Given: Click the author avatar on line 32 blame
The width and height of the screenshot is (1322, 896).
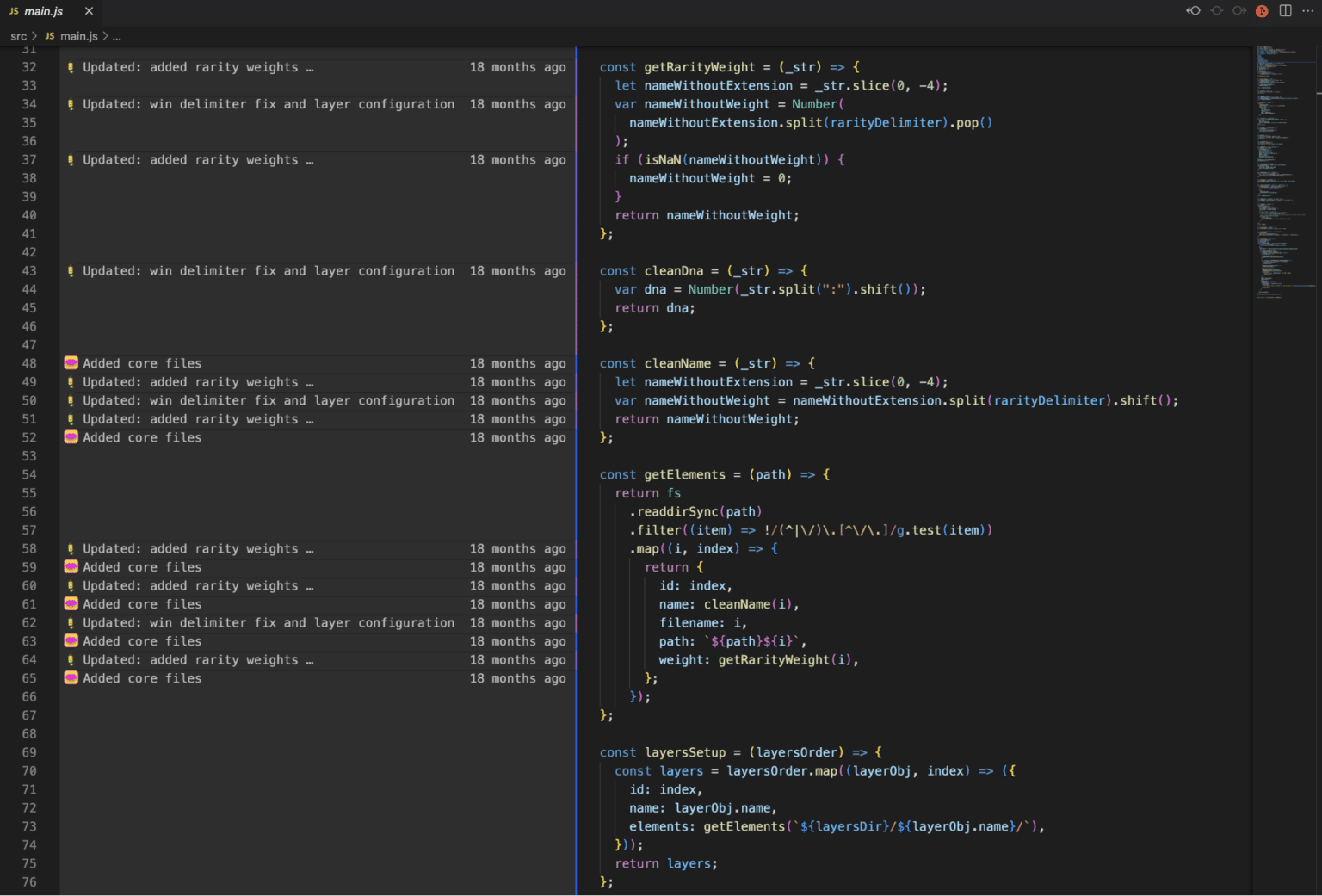Looking at the screenshot, I should 71,67.
